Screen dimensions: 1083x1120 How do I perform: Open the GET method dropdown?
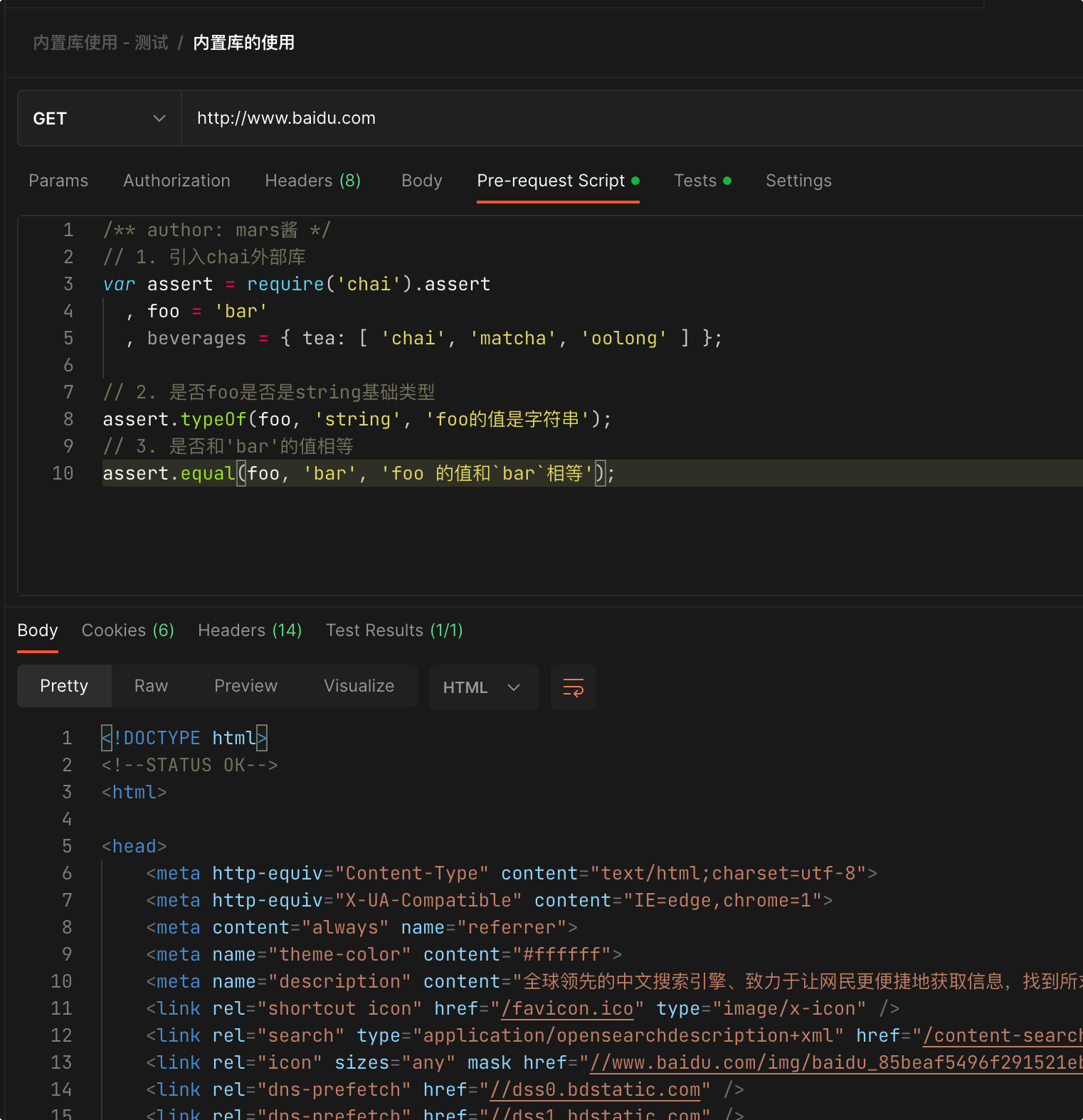pyautogui.click(x=99, y=118)
